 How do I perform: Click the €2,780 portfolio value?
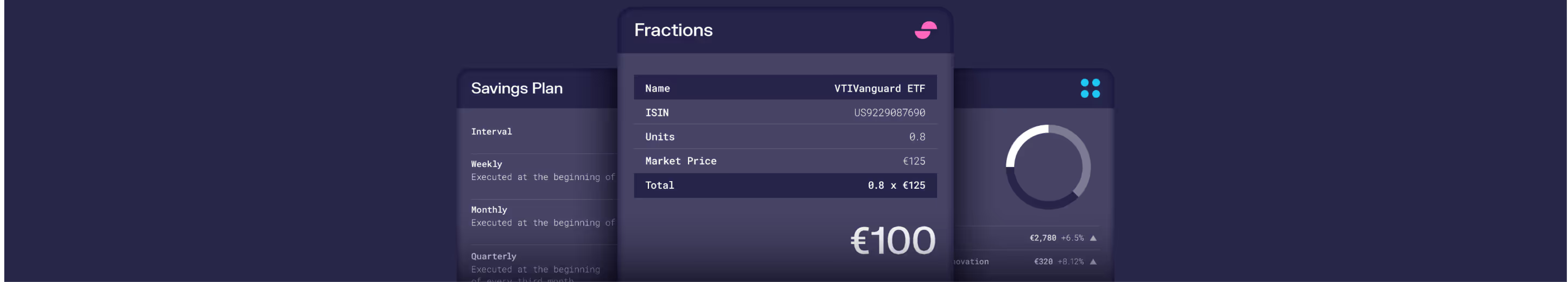(1042, 238)
